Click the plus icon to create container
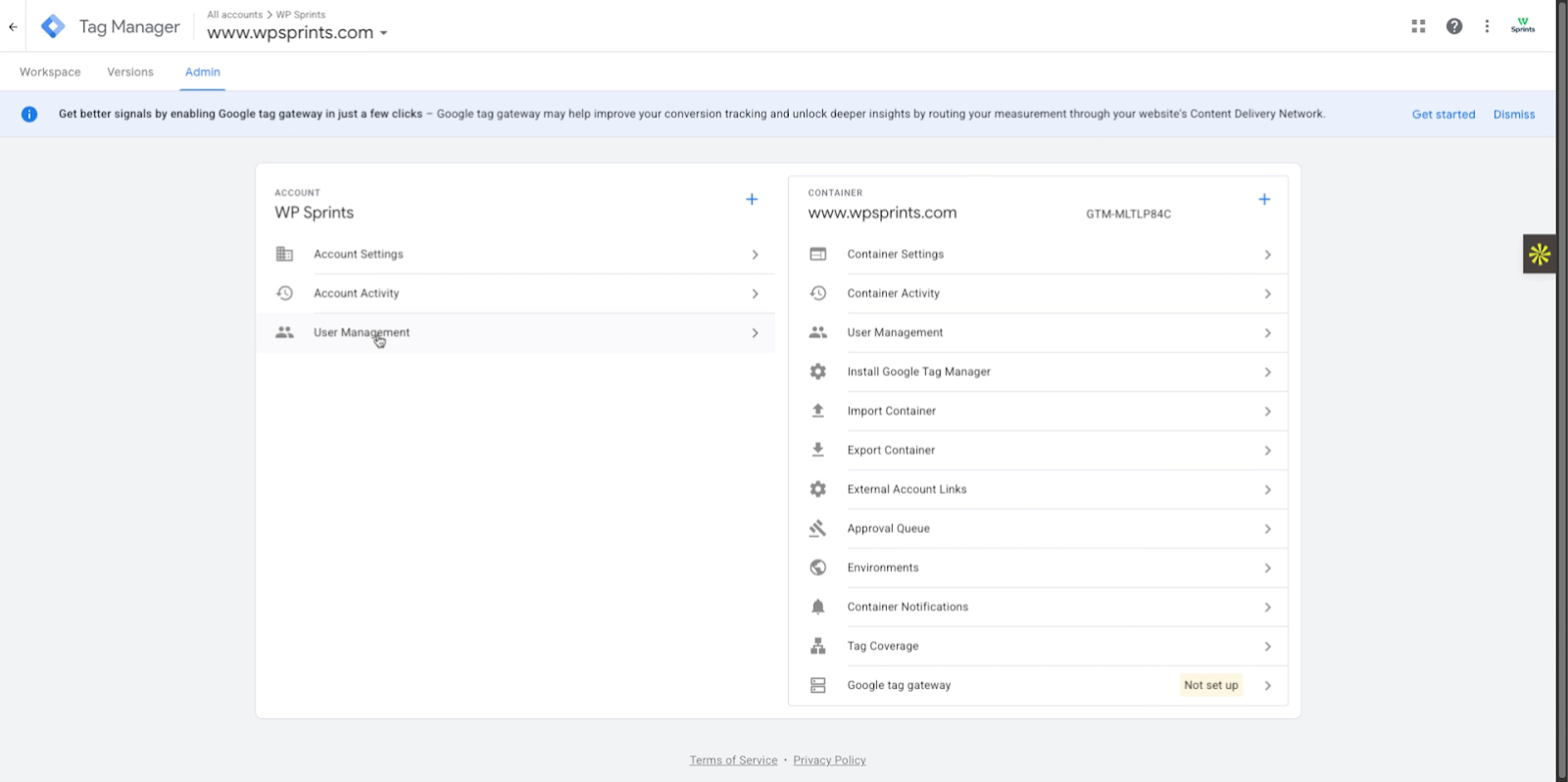Viewport: 1568px width, 782px height. coord(1264,200)
